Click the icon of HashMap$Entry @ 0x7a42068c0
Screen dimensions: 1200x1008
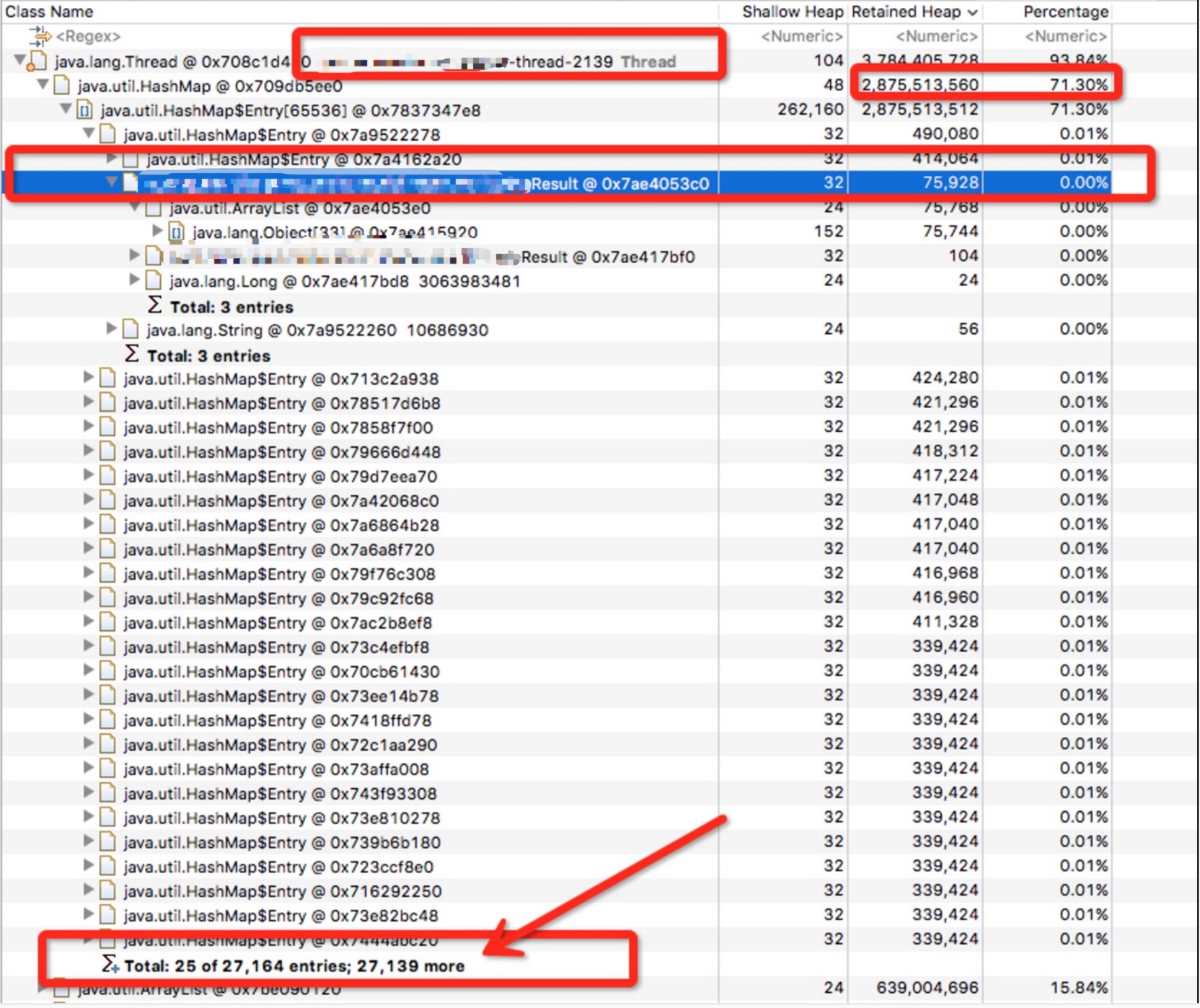coord(108,500)
